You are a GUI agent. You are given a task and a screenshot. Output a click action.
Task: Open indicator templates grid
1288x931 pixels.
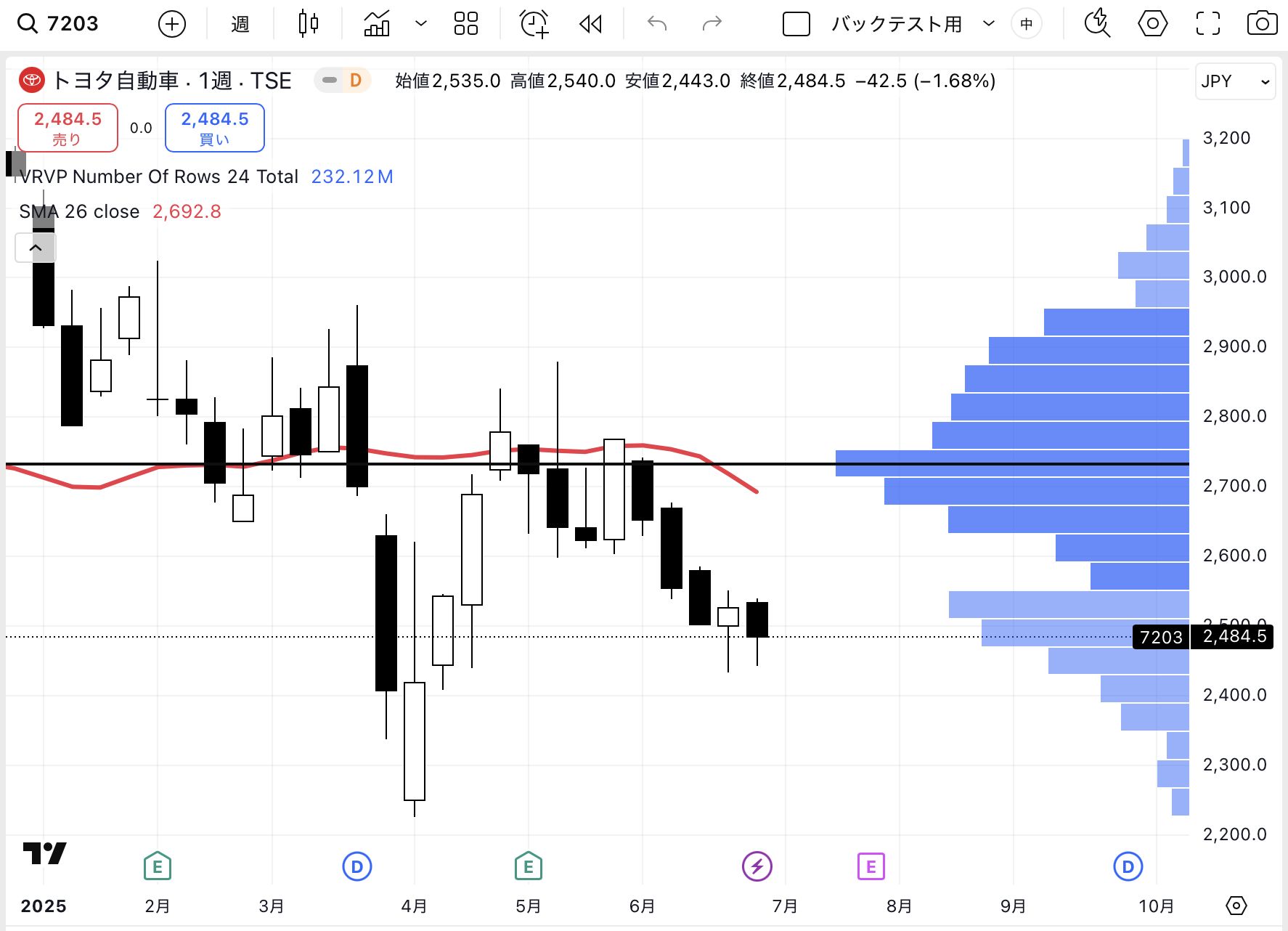pyautogui.click(x=466, y=24)
